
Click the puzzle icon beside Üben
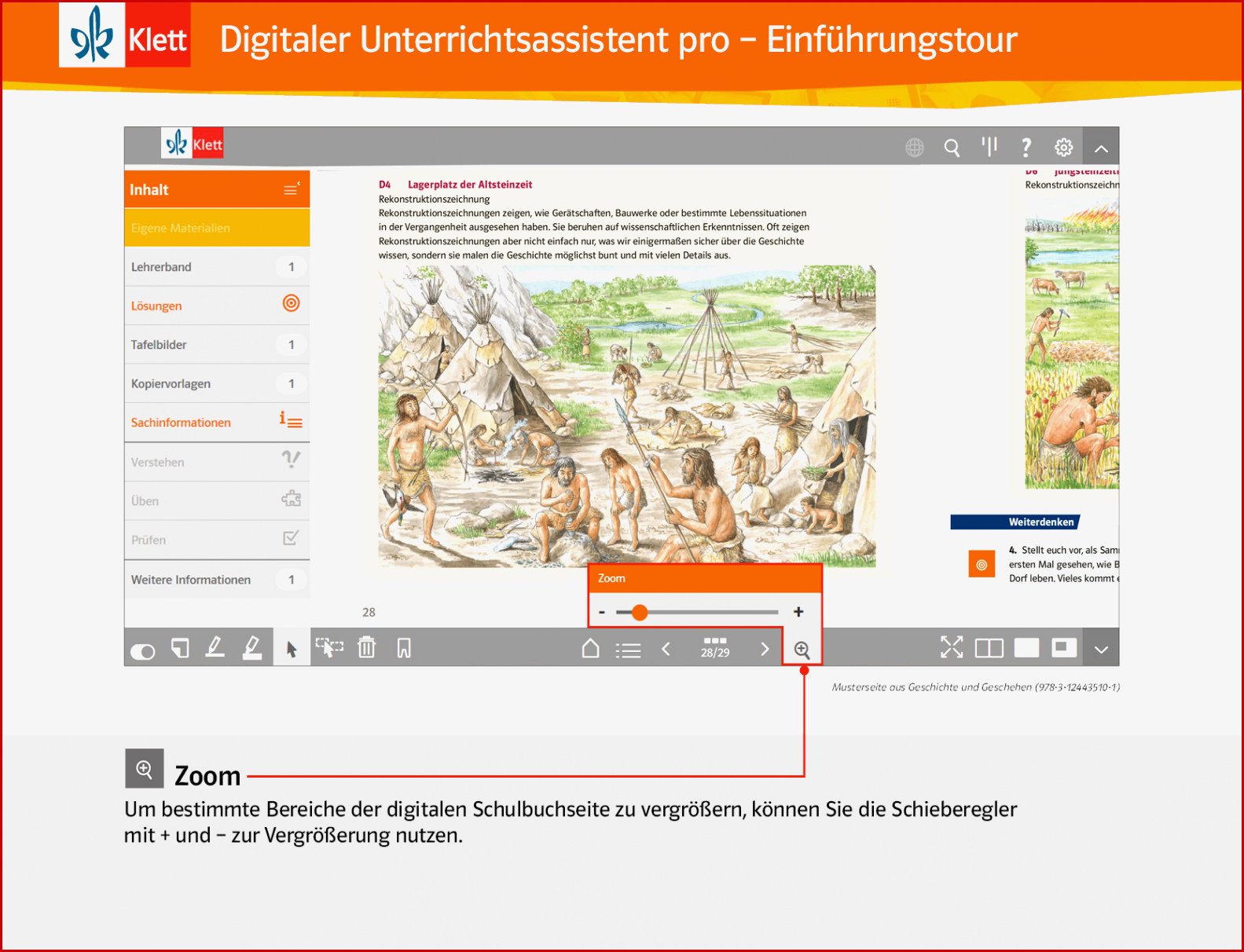291,499
